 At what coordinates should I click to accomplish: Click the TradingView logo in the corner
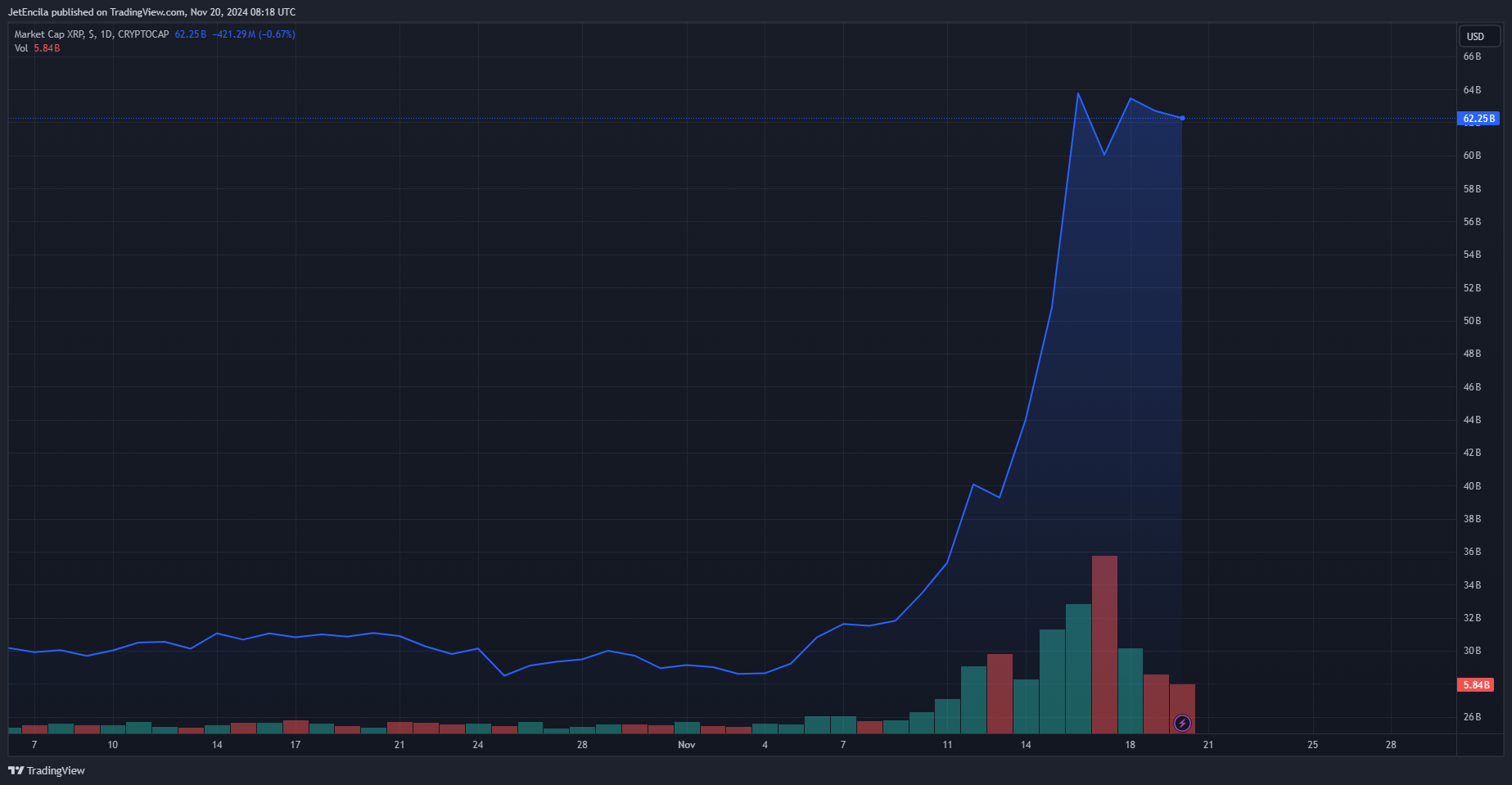[47, 770]
